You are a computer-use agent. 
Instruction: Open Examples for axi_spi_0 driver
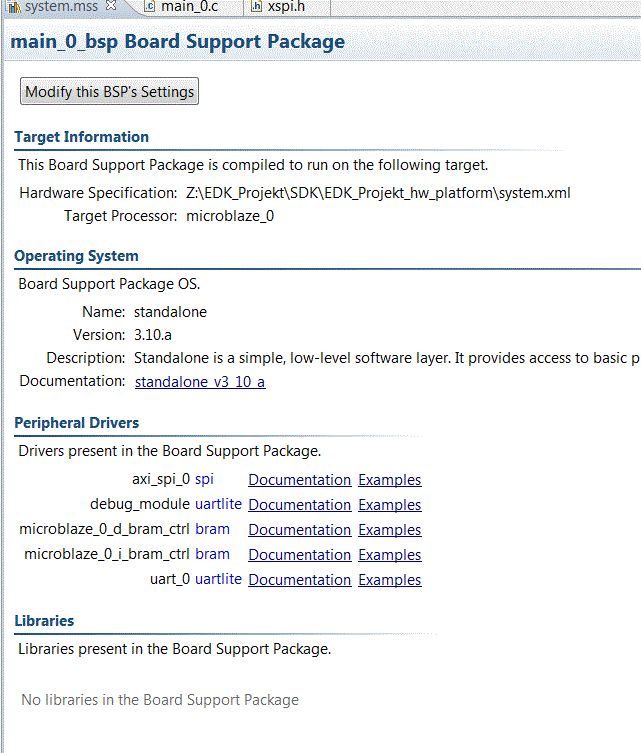click(389, 480)
